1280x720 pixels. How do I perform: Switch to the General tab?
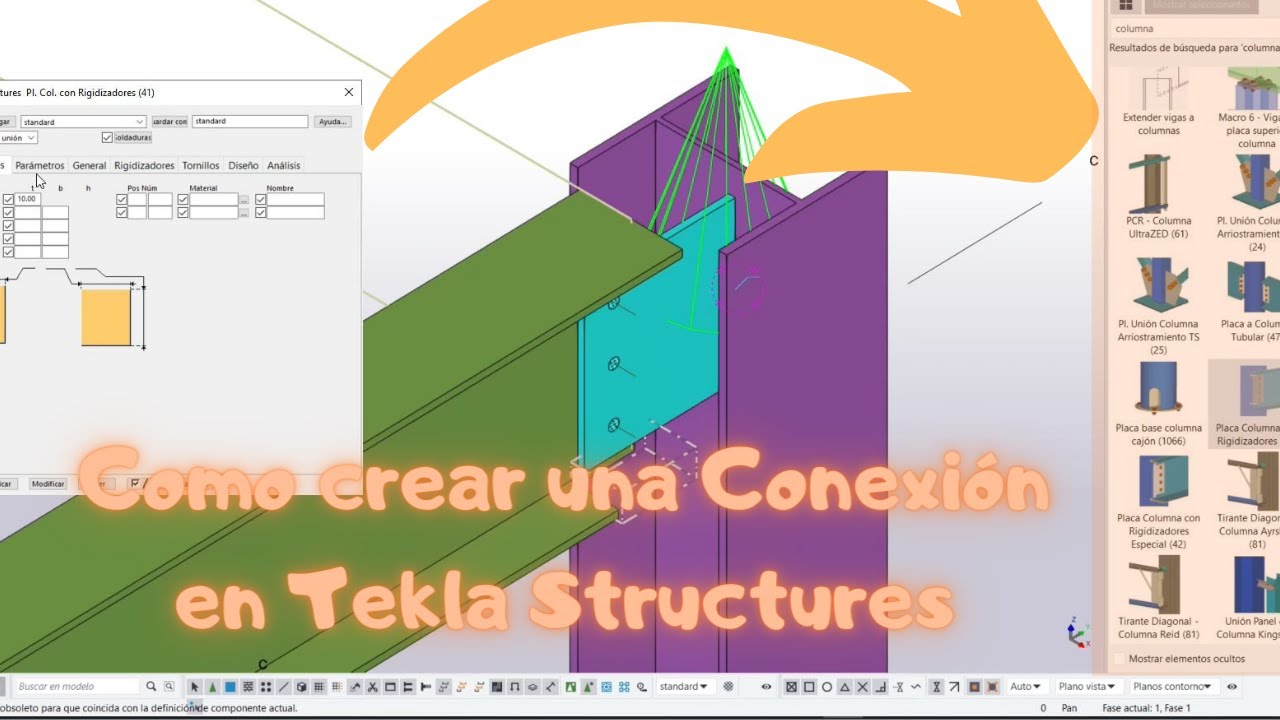[x=89, y=165]
